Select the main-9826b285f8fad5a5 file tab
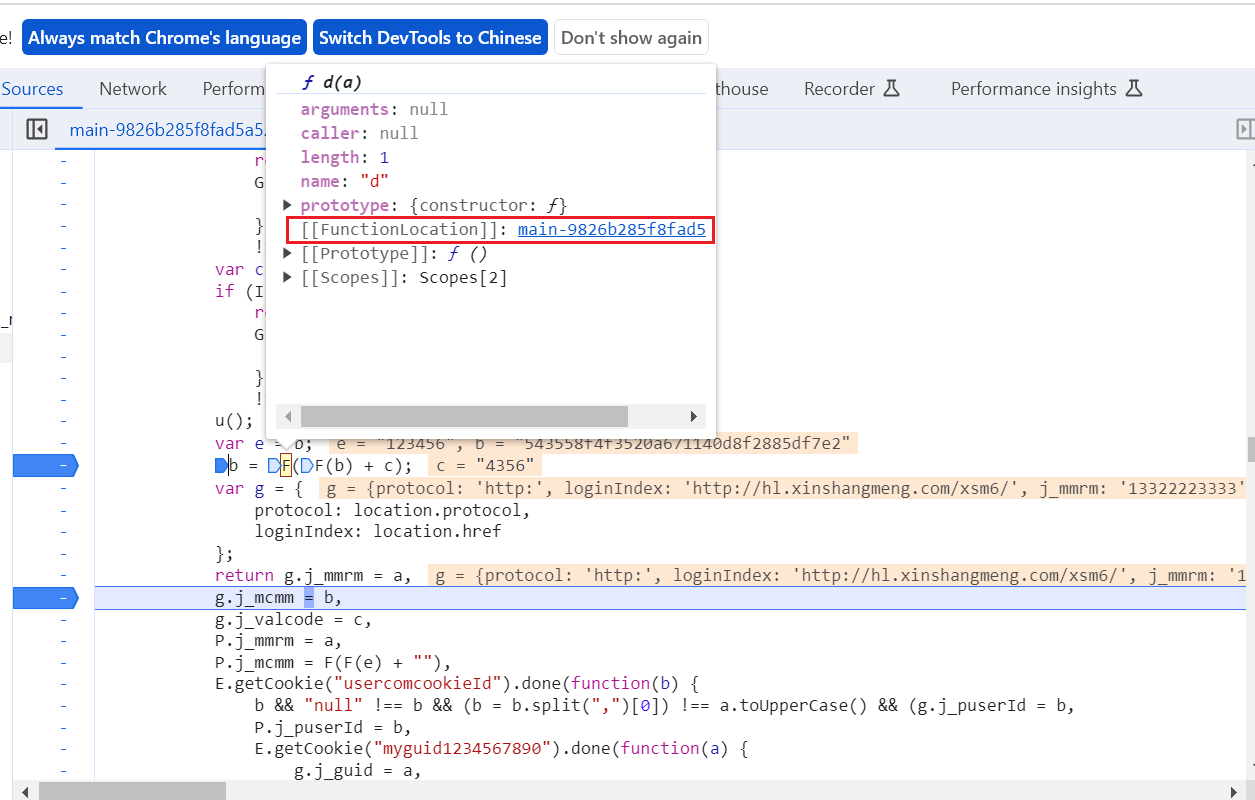Screen dimensions: 1255x800 tap(167, 129)
